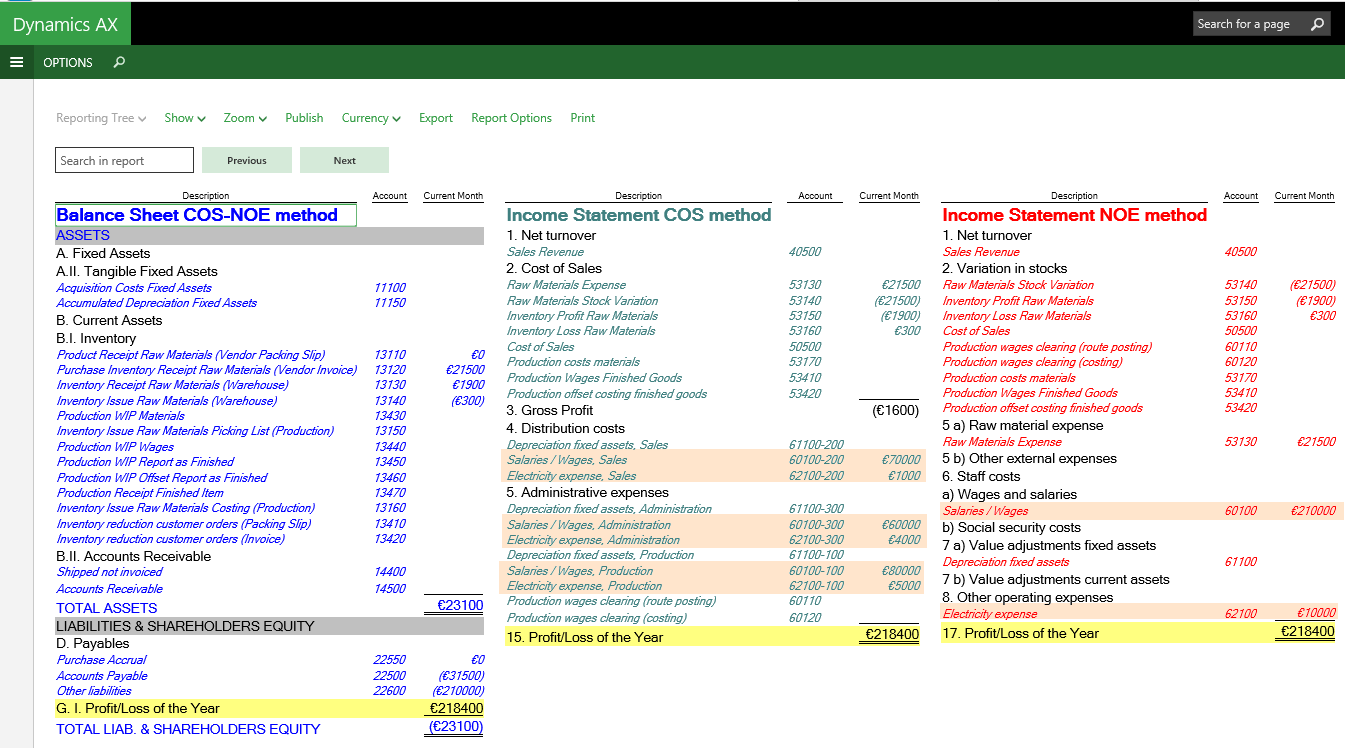This screenshot has width=1345, height=748.
Task: Open the Show dropdown menu
Action: click(x=184, y=118)
